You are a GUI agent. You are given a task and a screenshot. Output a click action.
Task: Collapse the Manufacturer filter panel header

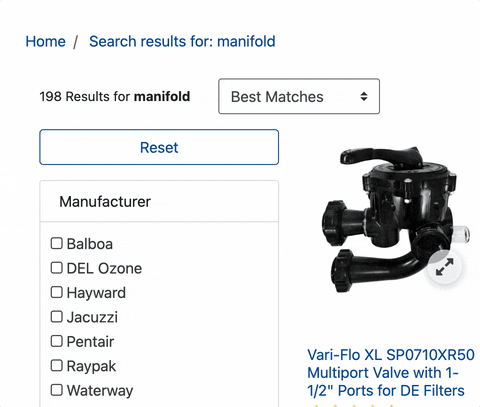[x=159, y=202]
